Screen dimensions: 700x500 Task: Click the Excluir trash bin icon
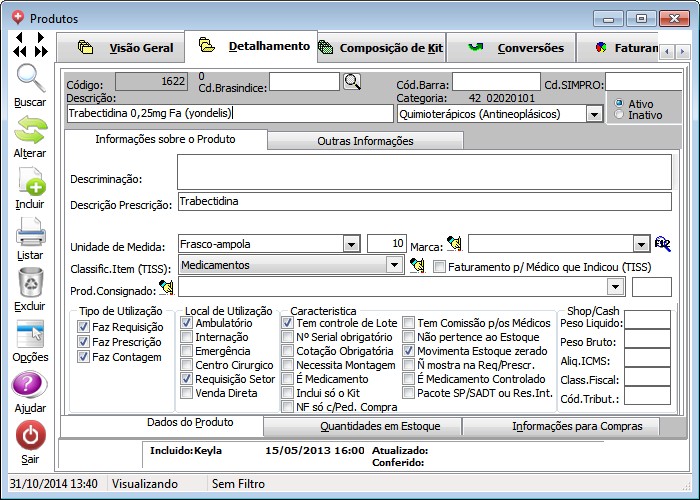[30, 283]
